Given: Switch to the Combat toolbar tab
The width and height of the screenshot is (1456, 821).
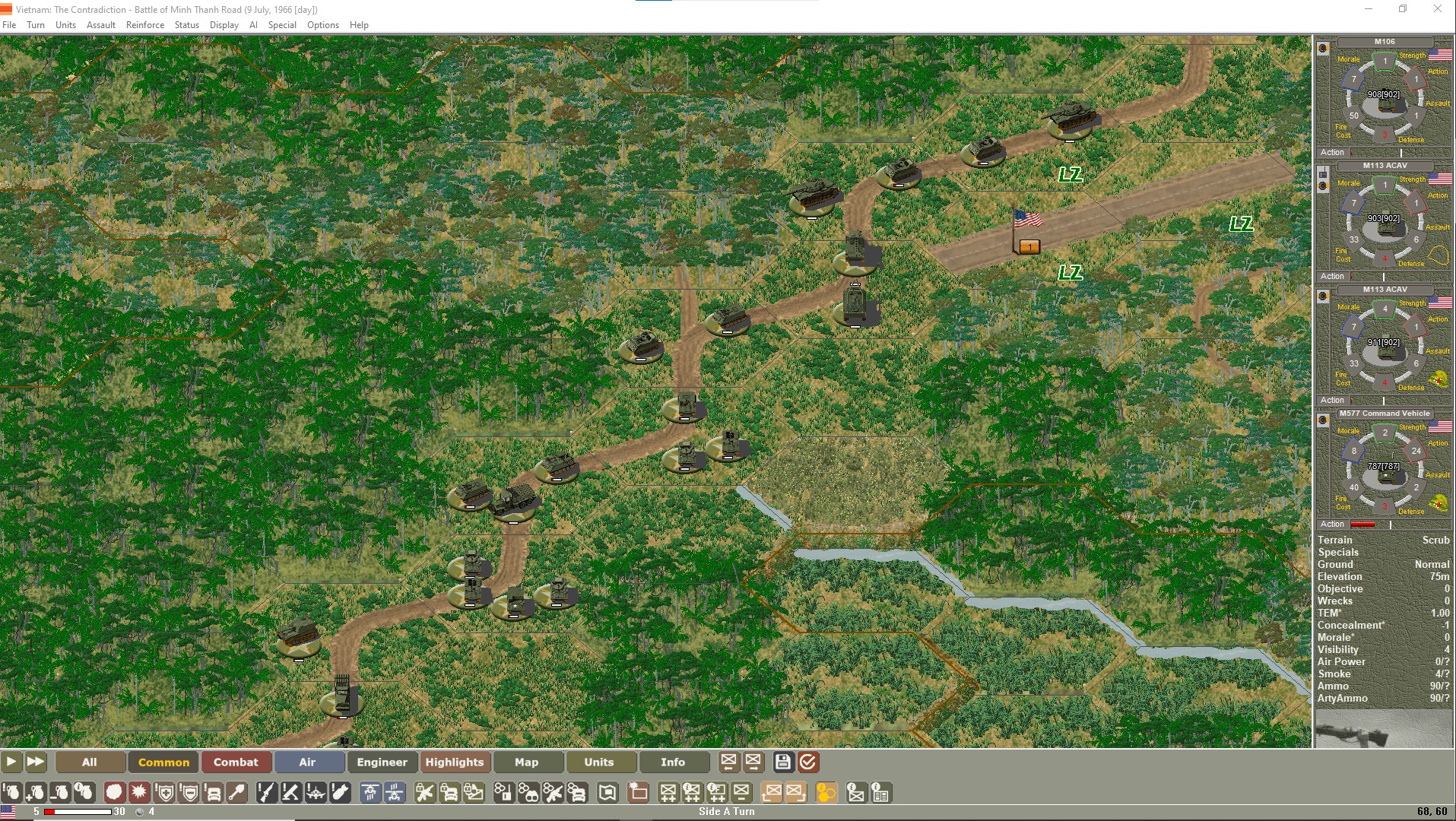Looking at the screenshot, I should coord(236,762).
